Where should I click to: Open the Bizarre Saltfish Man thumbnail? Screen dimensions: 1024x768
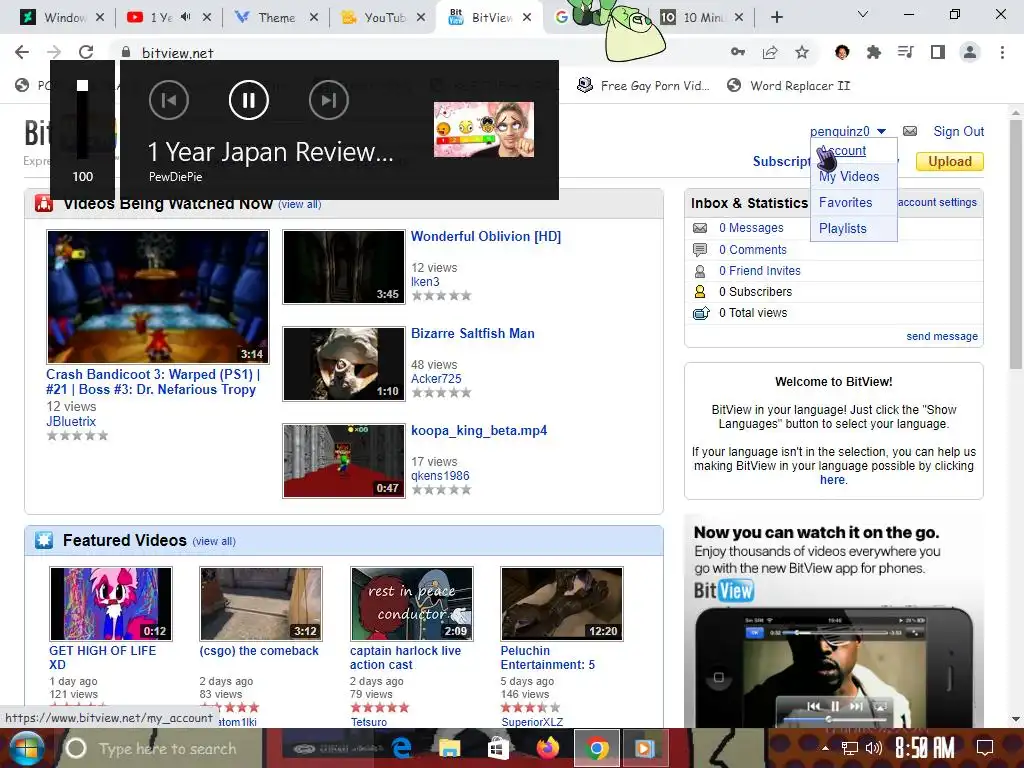point(344,364)
